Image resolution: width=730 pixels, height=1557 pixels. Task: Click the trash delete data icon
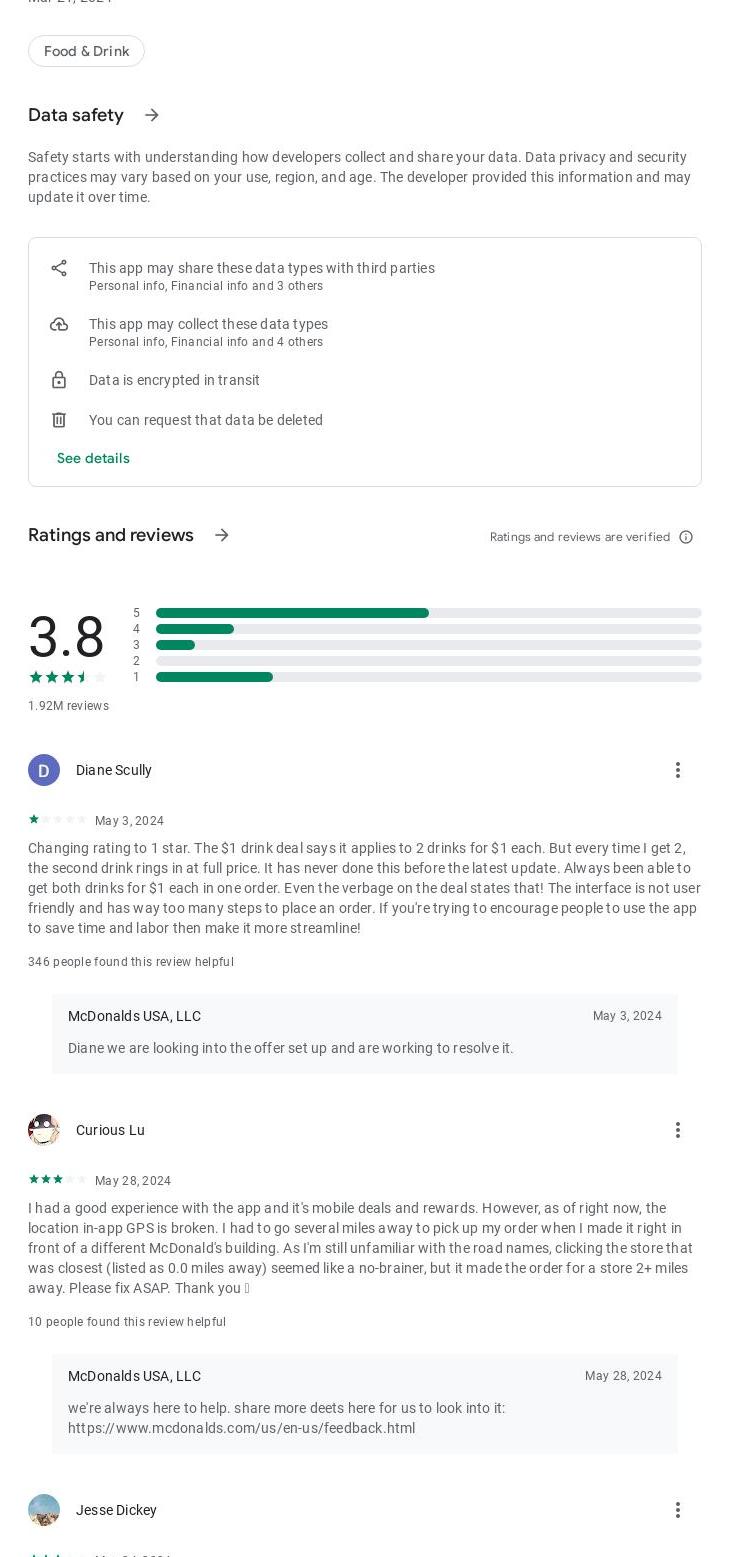tap(59, 420)
